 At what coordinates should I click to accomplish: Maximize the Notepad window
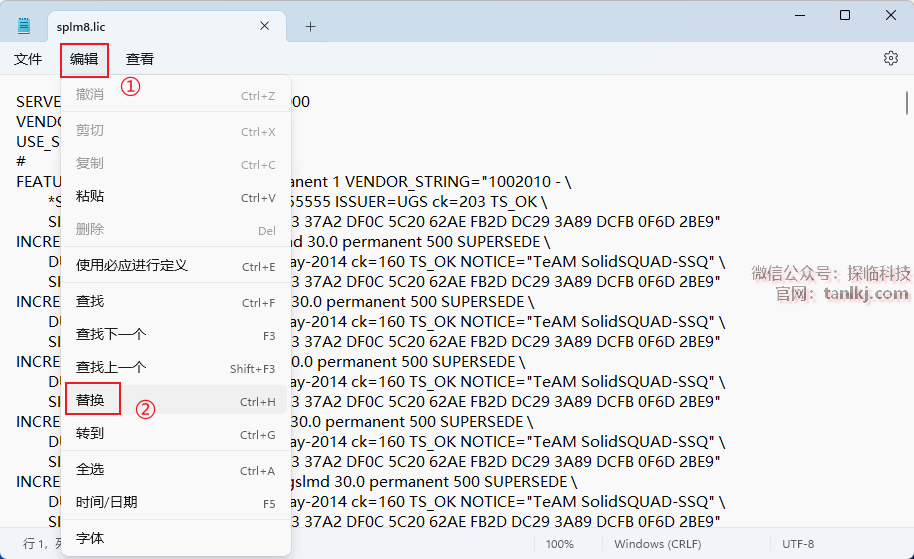pos(845,15)
